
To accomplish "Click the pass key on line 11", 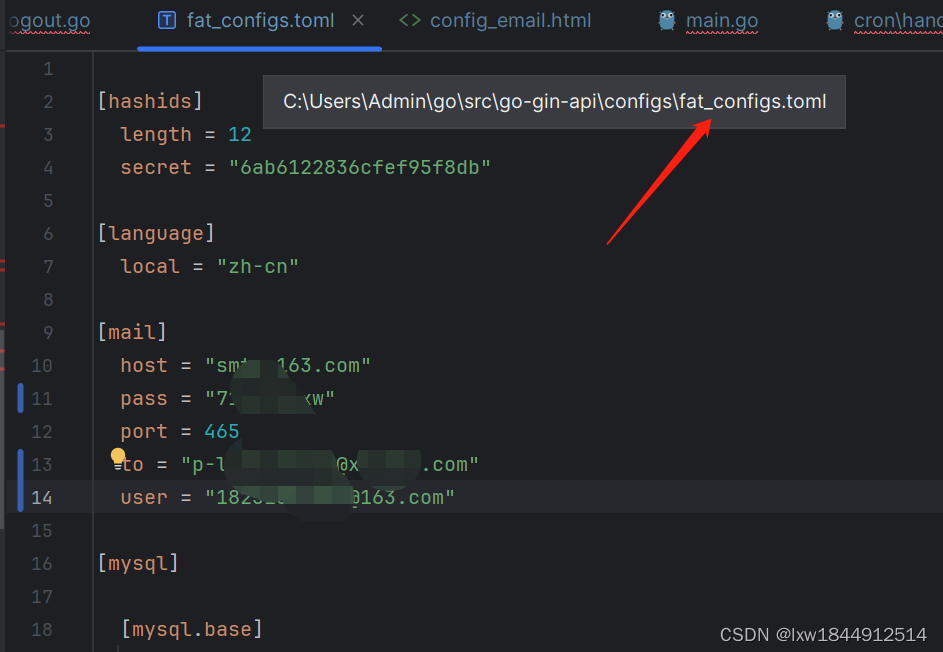I will [x=144, y=398].
